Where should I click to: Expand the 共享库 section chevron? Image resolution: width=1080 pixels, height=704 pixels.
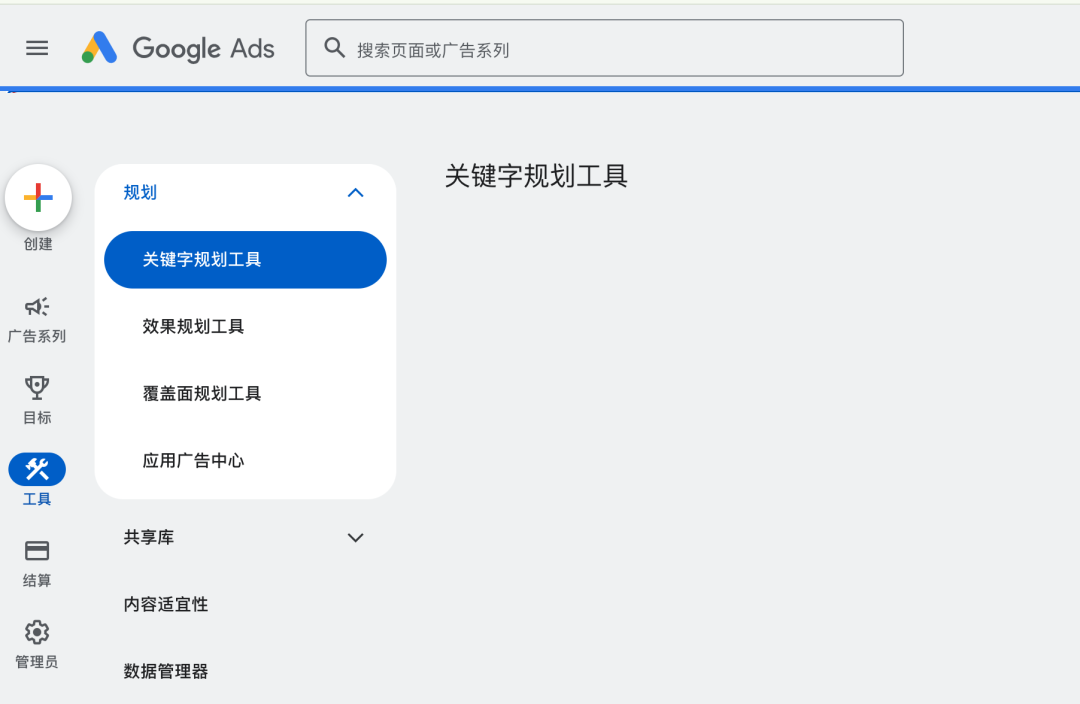(355, 538)
